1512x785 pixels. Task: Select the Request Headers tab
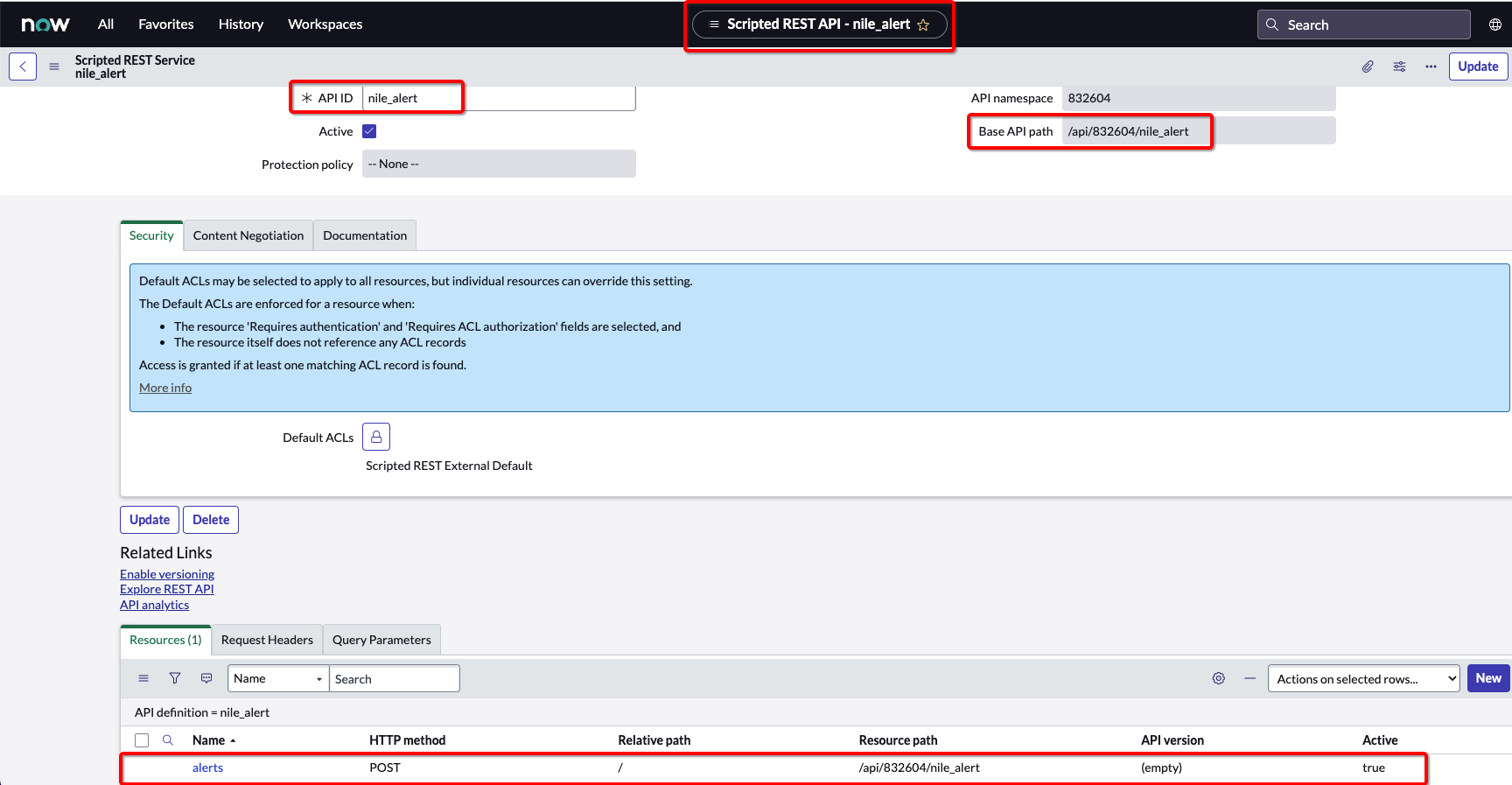pyautogui.click(x=267, y=640)
